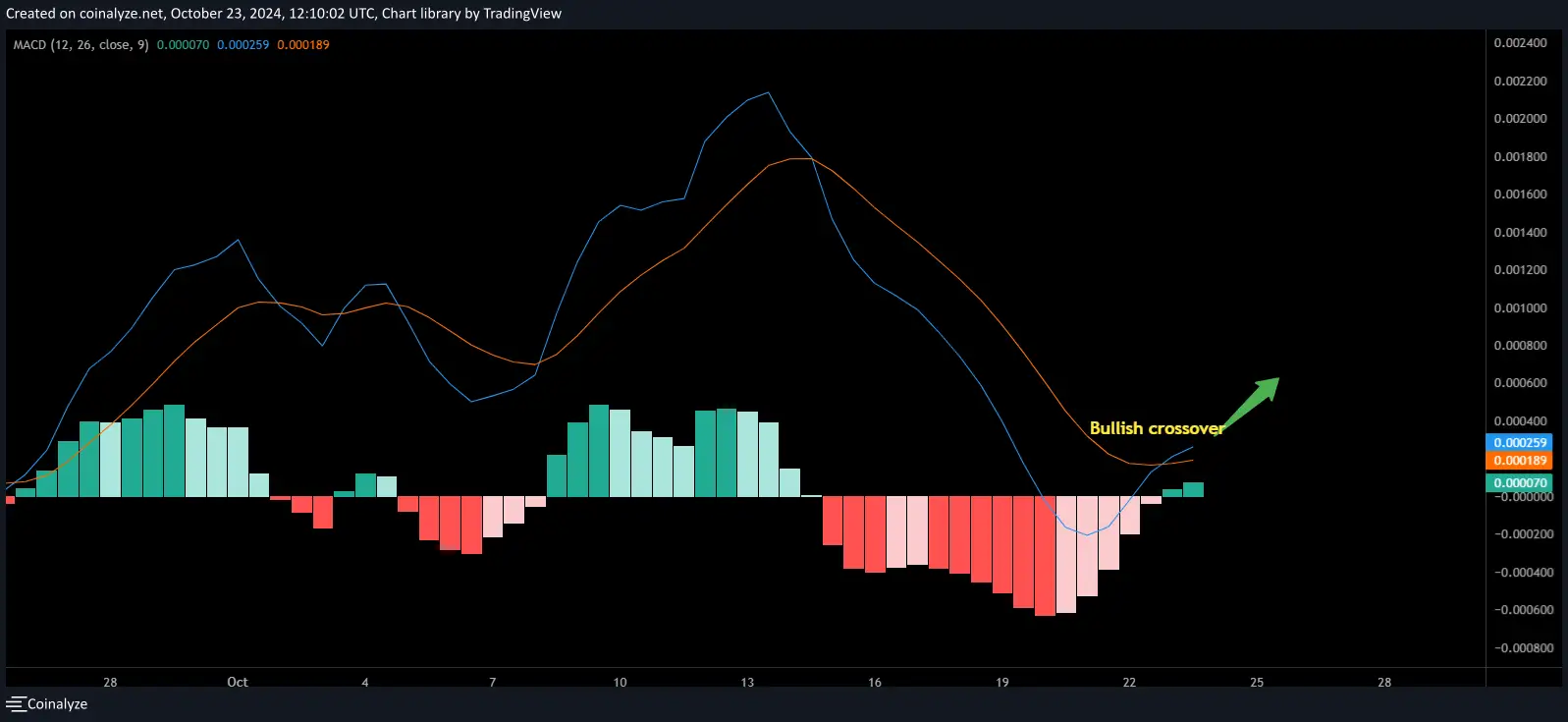Click the 'Coinalyze' watermark text

tap(57, 704)
